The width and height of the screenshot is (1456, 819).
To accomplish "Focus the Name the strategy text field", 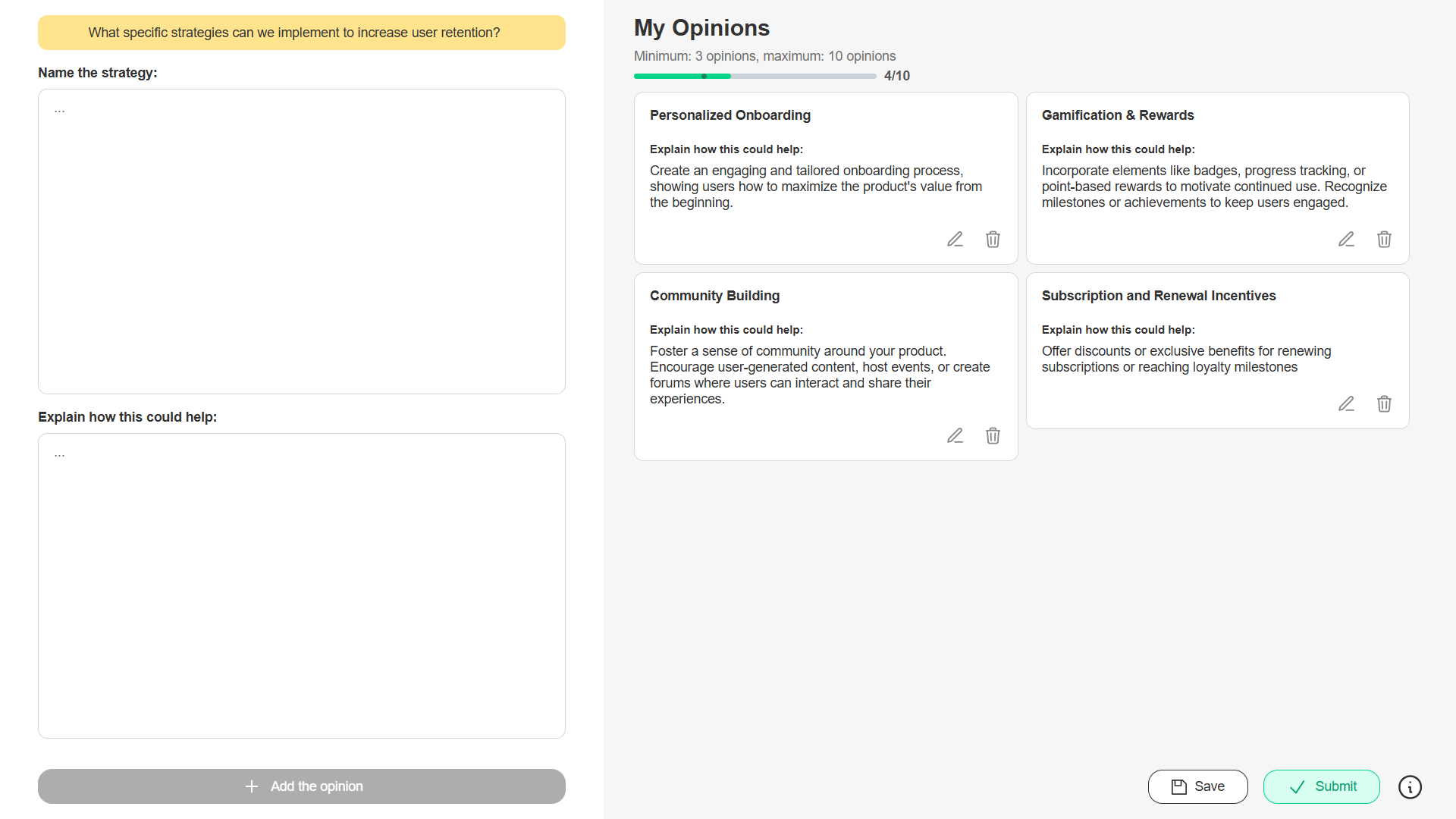I will [x=302, y=241].
